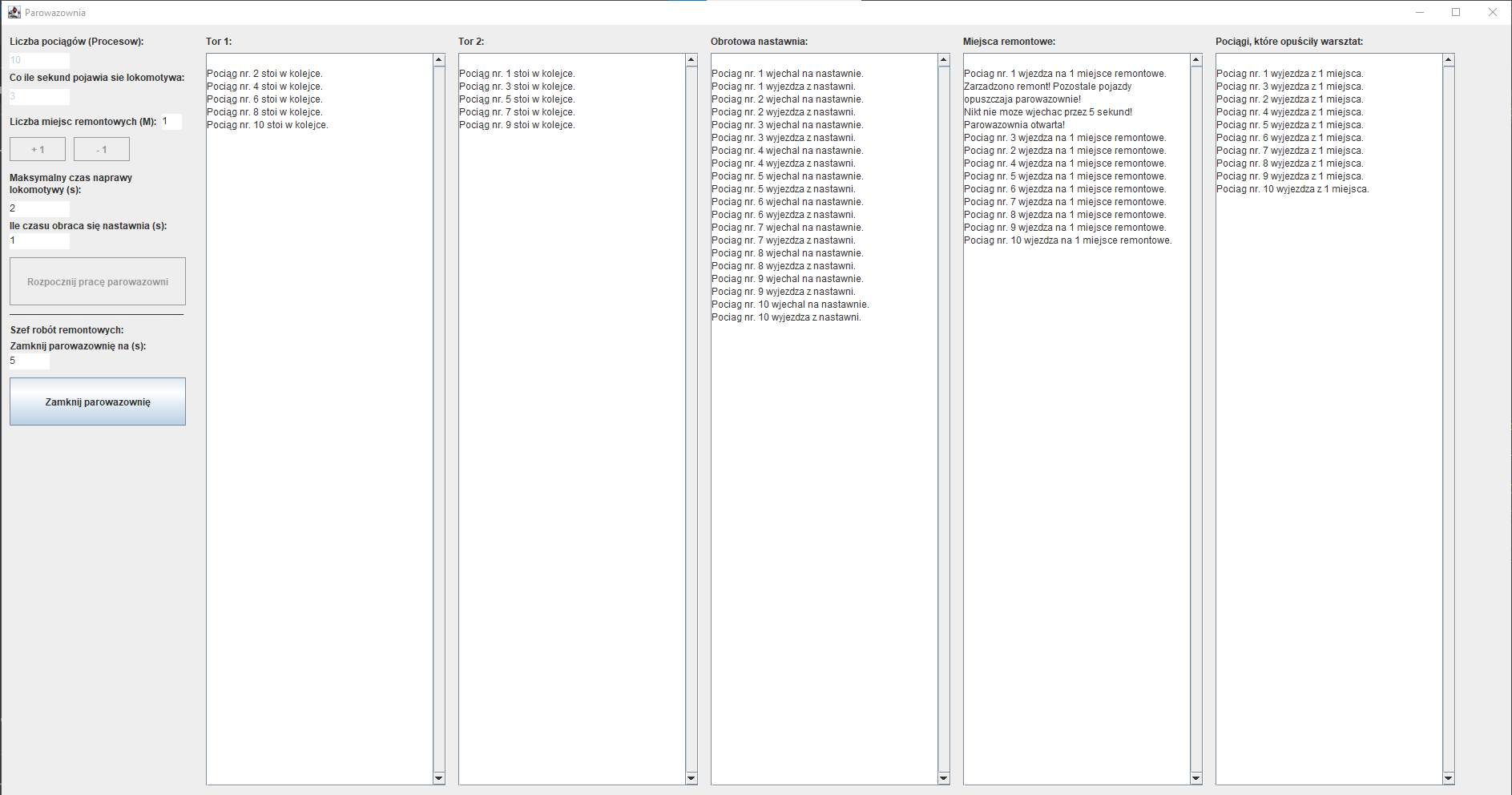
Task: Click scroll-up arrow of Tor 1 list
Action: pyautogui.click(x=439, y=60)
